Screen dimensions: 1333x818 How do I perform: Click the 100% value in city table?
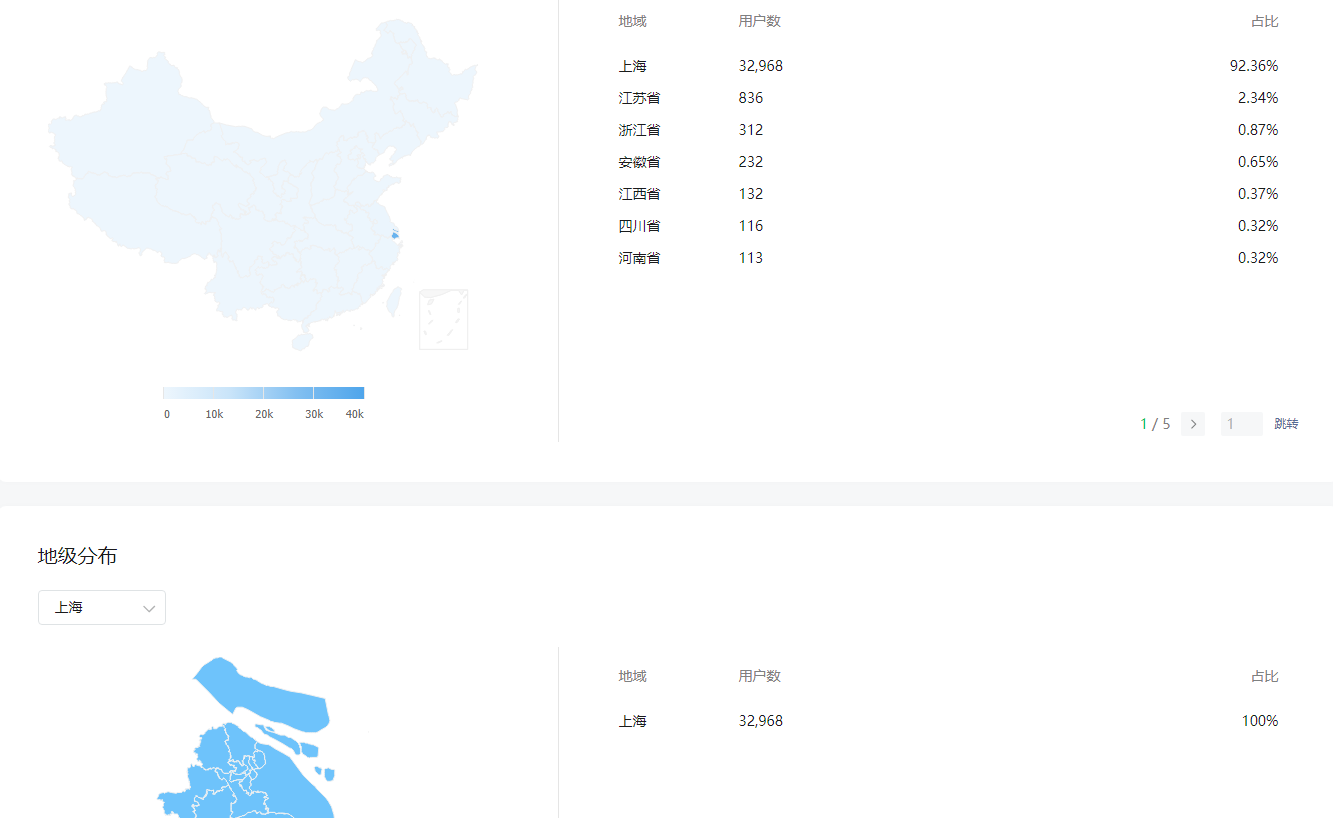pos(1260,721)
